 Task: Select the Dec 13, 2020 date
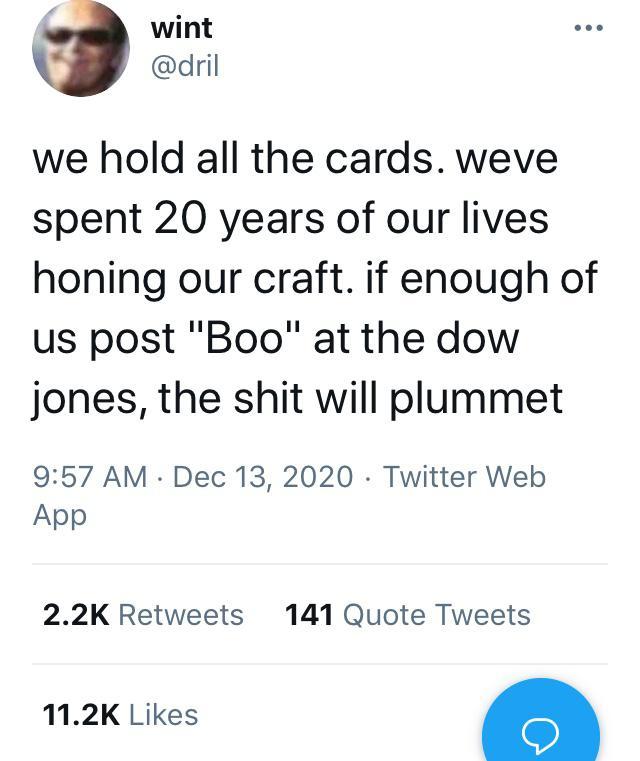(x=263, y=476)
